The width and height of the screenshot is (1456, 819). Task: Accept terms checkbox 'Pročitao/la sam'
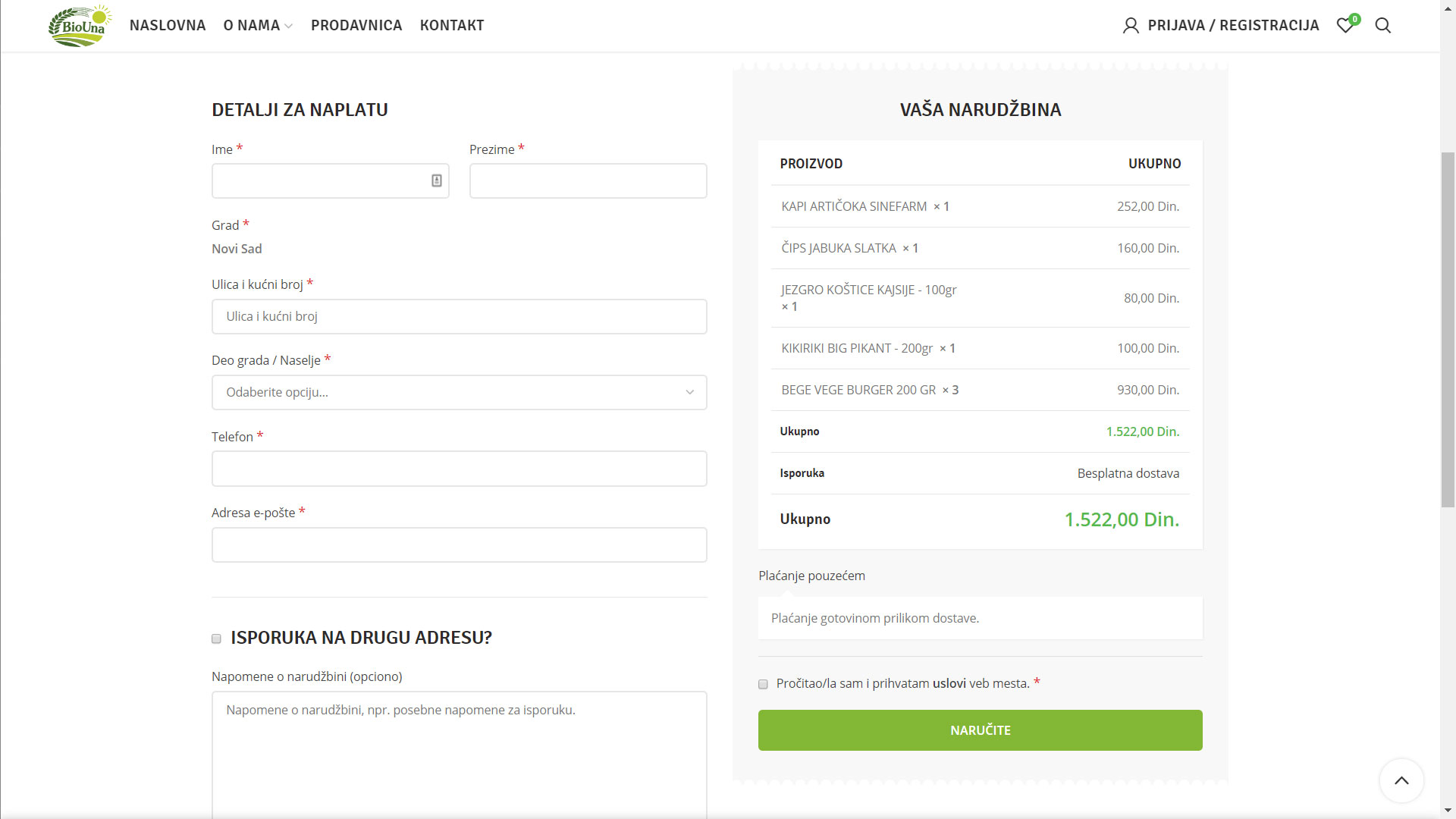pos(763,684)
